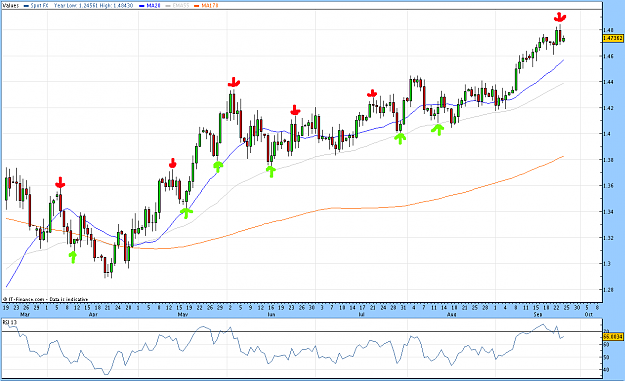Viewport: 625px width, 381px height.
Task: Click the Jun month label on time axis
Action: point(271,314)
